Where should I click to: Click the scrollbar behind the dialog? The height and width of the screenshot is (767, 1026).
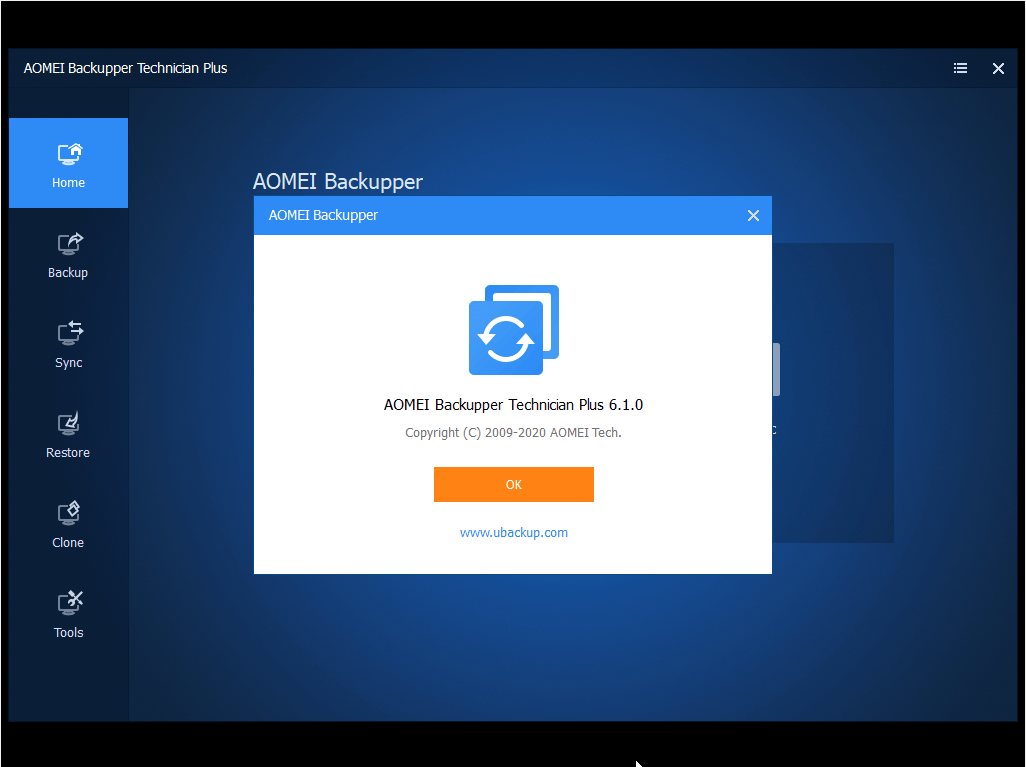click(776, 369)
